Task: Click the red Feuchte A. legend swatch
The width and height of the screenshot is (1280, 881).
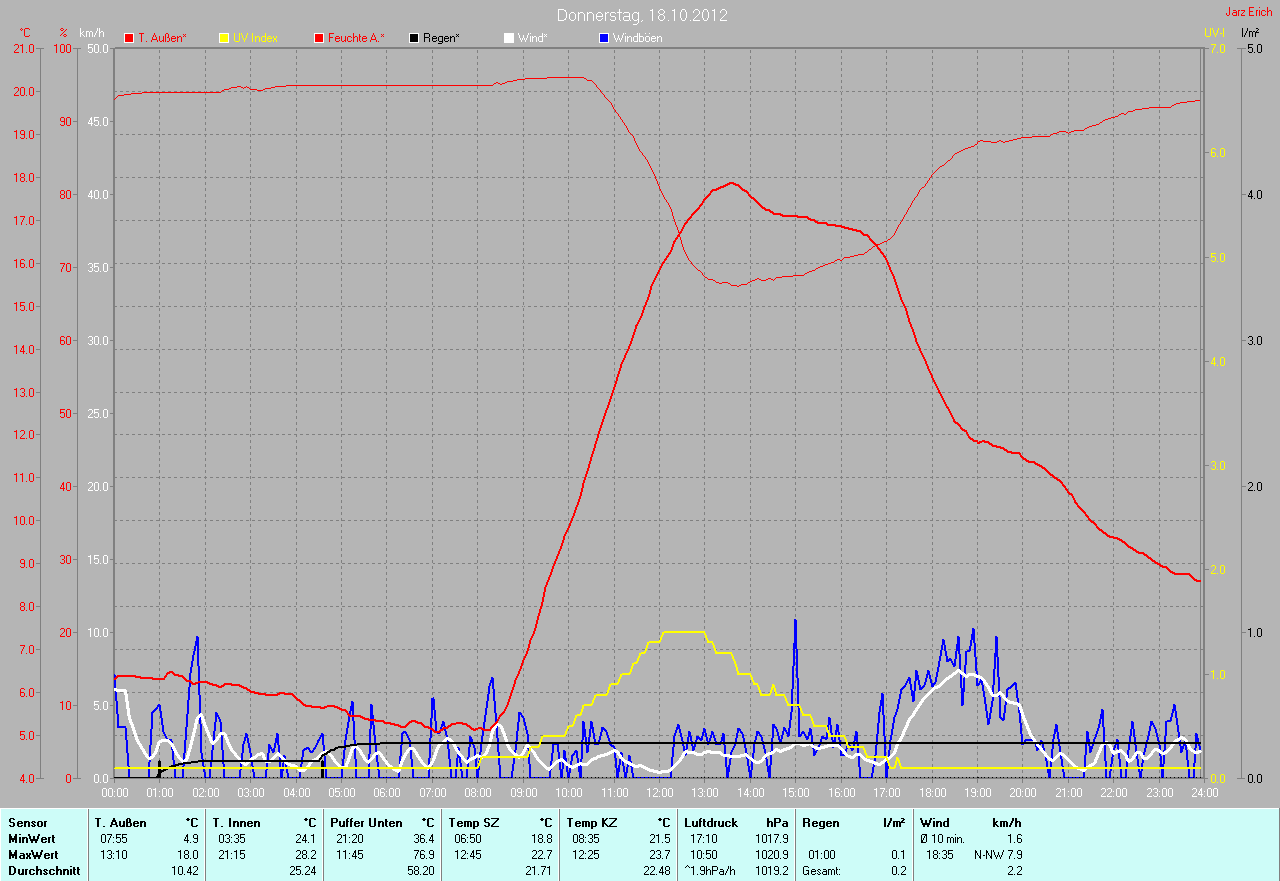Action: tap(320, 38)
